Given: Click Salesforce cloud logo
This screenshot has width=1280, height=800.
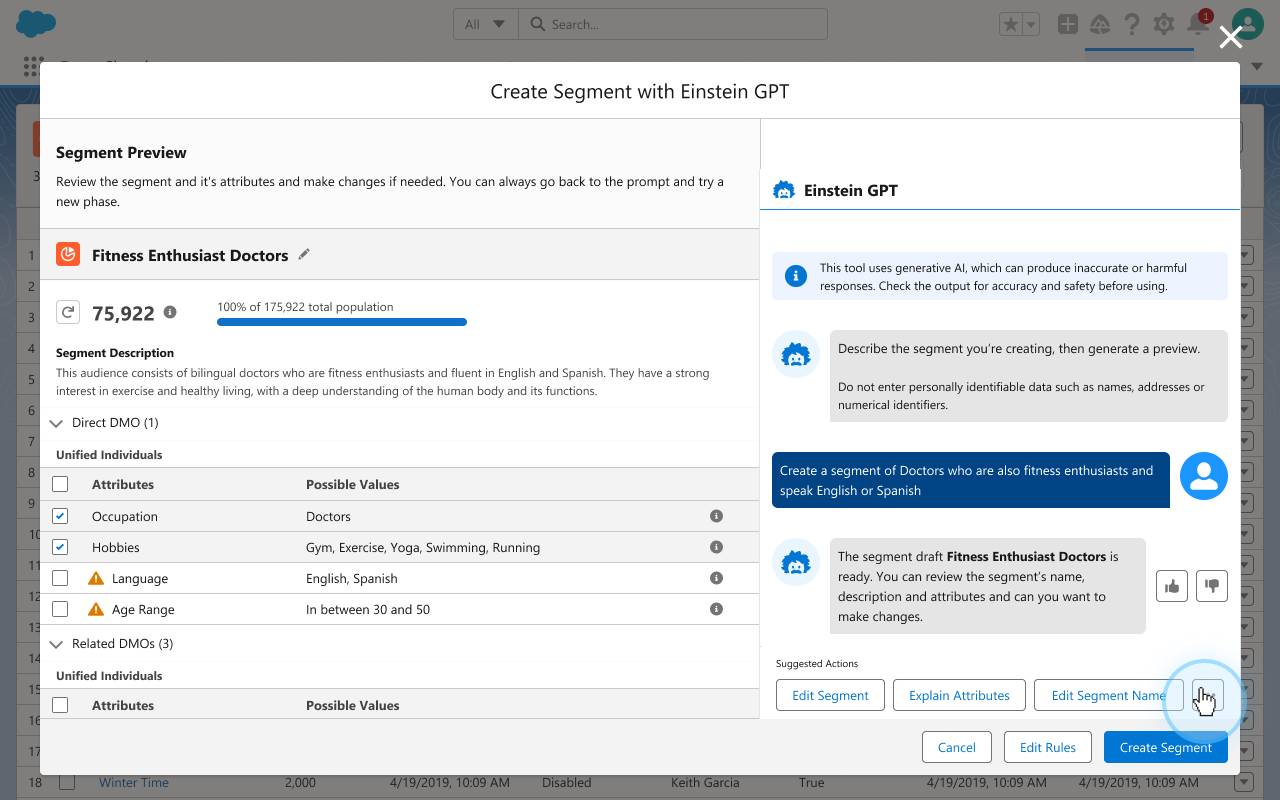Looking at the screenshot, I should click(37, 23).
